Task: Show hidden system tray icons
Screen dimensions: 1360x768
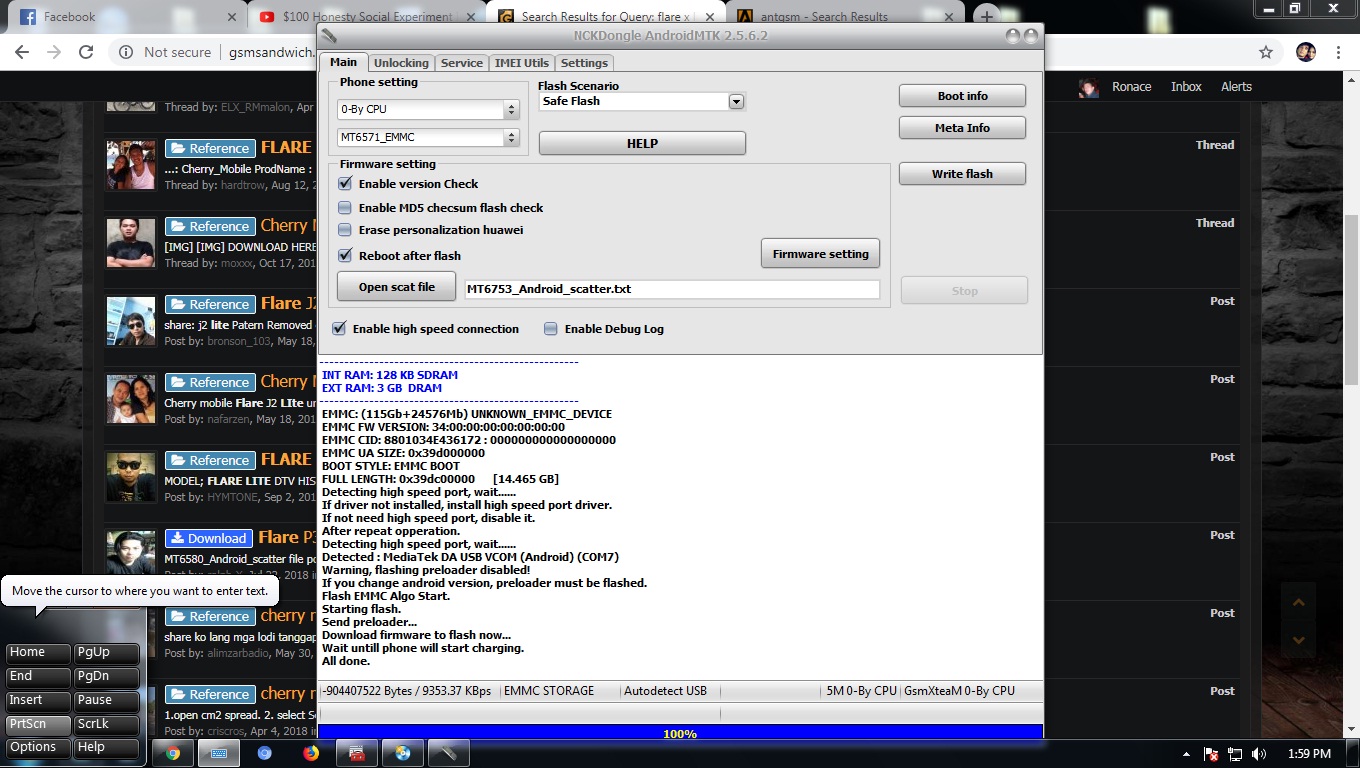Action: (x=1187, y=754)
